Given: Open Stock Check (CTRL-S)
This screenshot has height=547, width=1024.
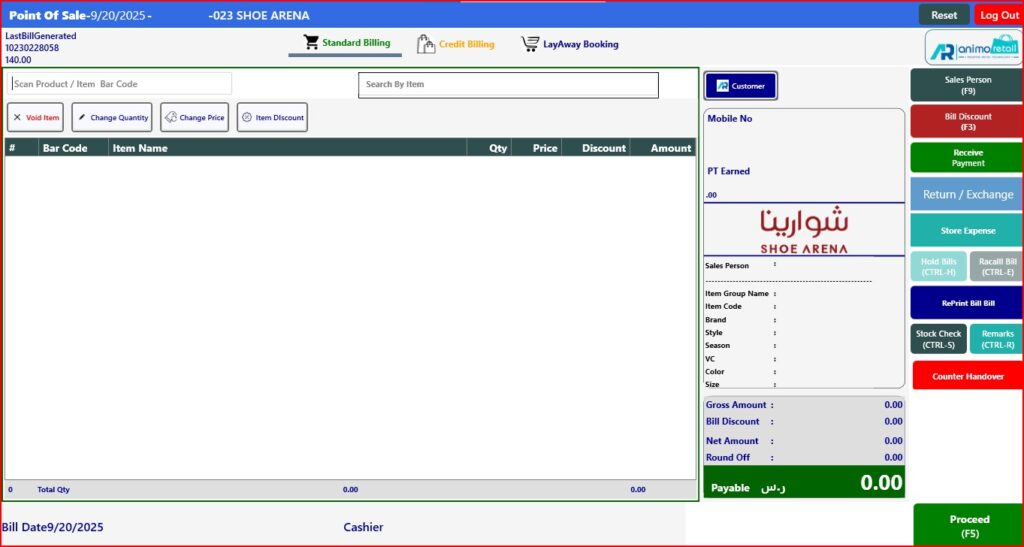Looking at the screenshot, I should pos(938,339).
